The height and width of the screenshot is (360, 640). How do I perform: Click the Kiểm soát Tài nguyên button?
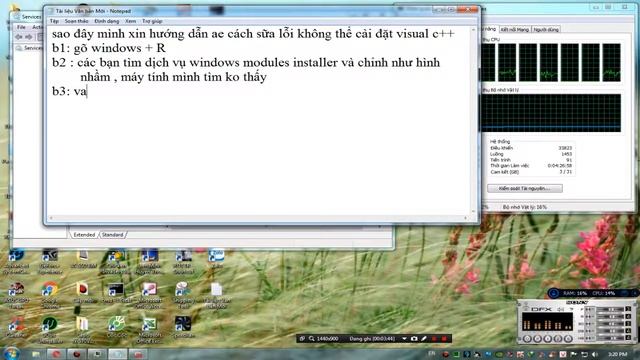524,188
